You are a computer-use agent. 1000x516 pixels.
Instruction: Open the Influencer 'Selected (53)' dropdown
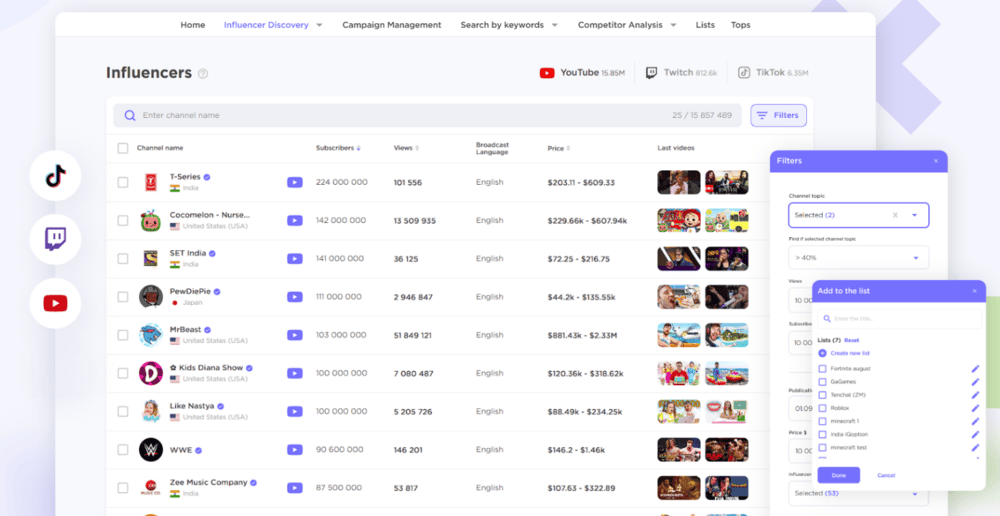pos(858,494)
